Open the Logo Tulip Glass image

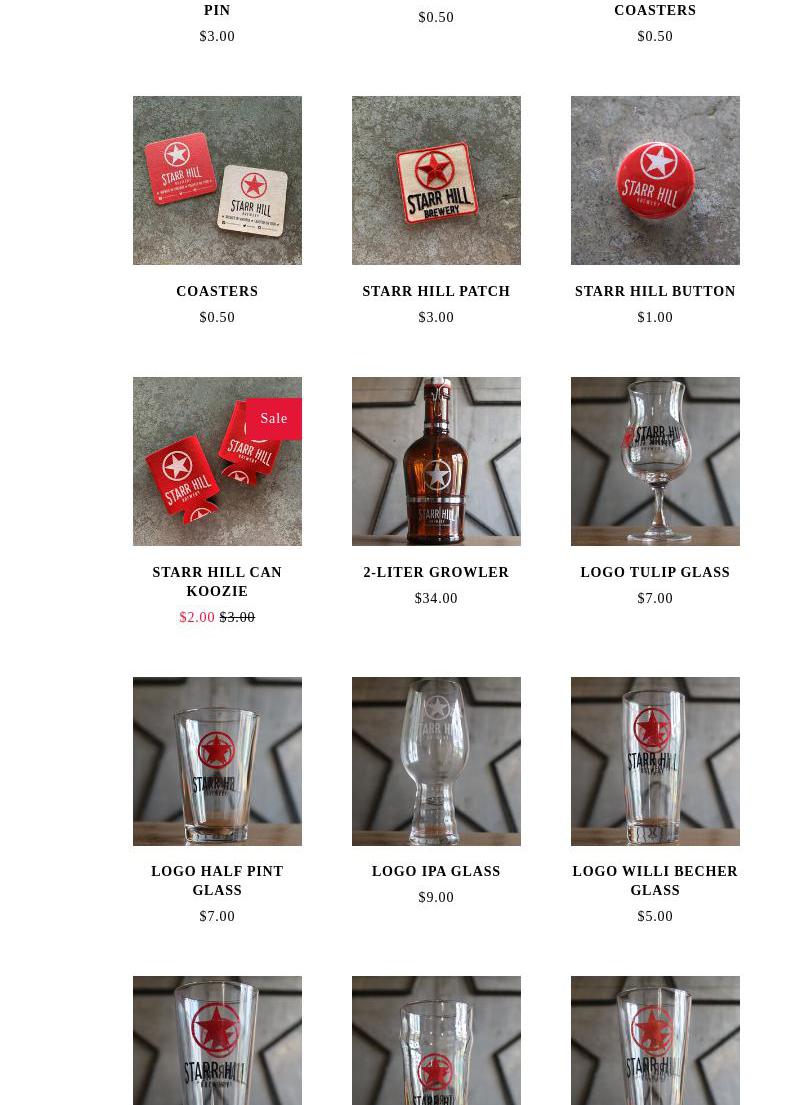pyautogui.click(x=655, y=462)
